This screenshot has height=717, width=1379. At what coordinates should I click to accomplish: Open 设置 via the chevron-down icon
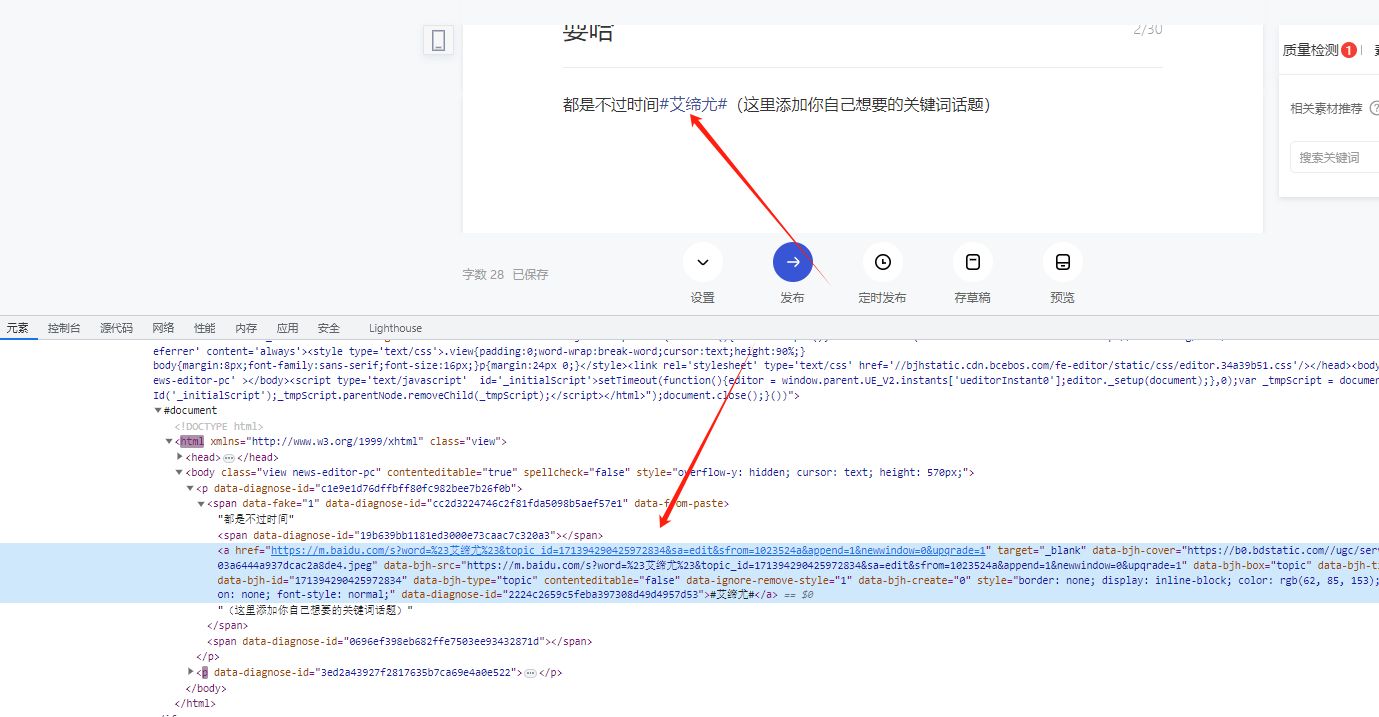pyautogui.click(x=703, y=262)
